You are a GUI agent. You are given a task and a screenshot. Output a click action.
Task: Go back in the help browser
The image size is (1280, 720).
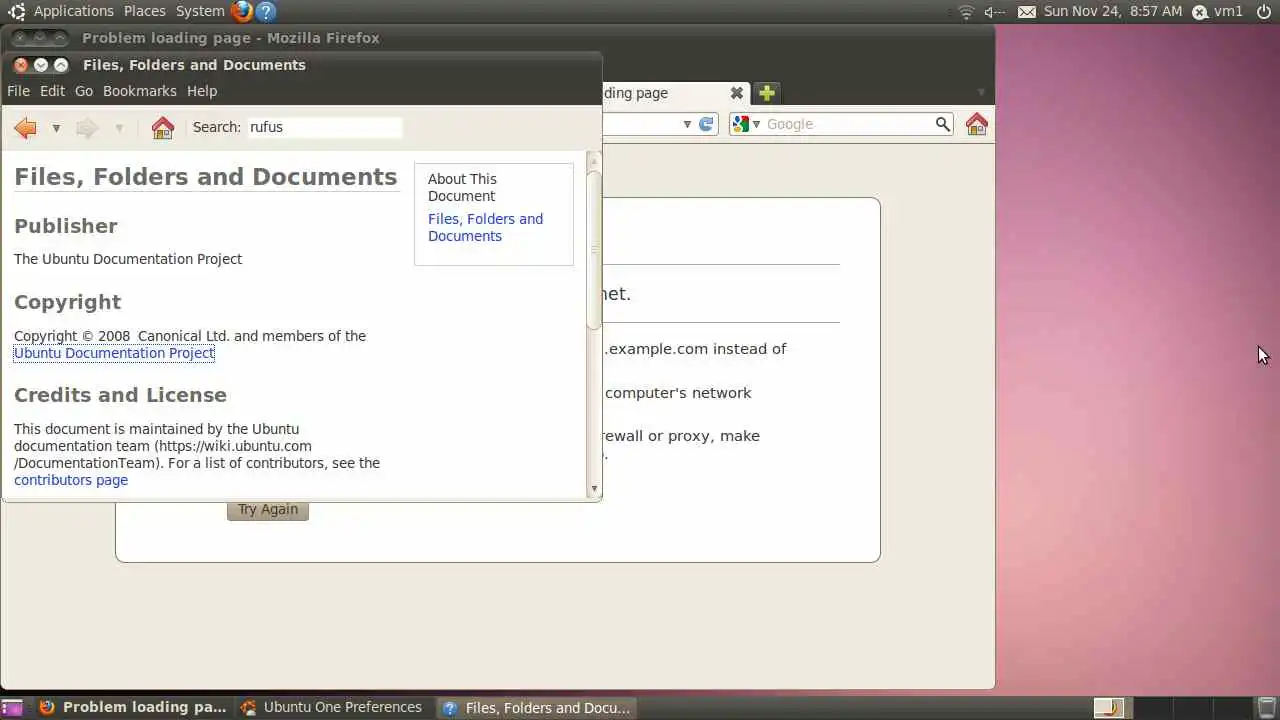coord(26,127)
